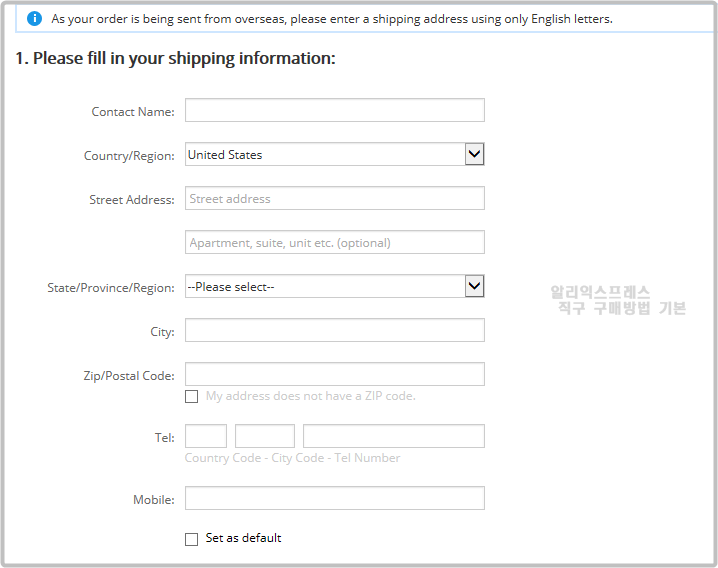The height and width of the screenshot is (568, 718).
Task: Click the Zip/Postal Code input field
Action: click(335, 374)
